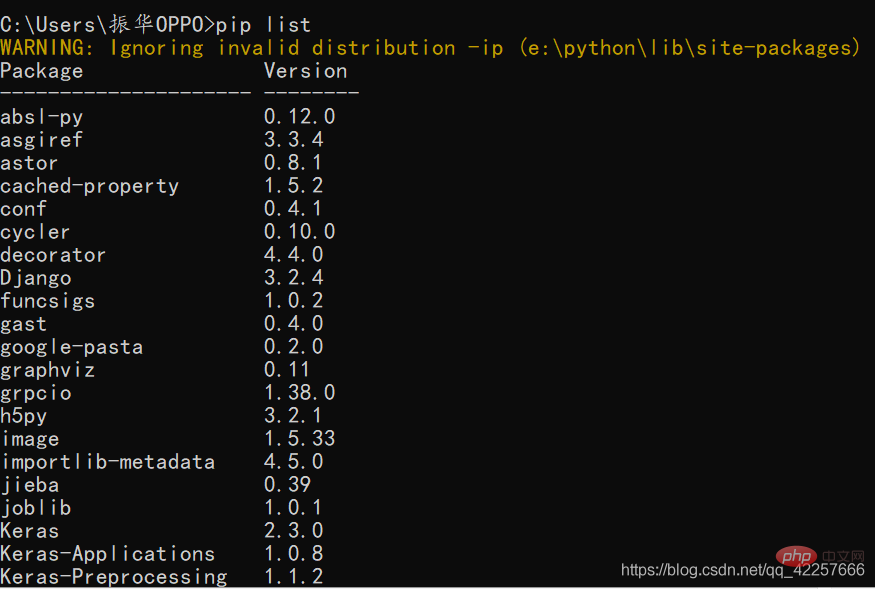Click the h5py package name
This screenshot has height=589, width=875.
pyautogui.click(x=24, y=416)
